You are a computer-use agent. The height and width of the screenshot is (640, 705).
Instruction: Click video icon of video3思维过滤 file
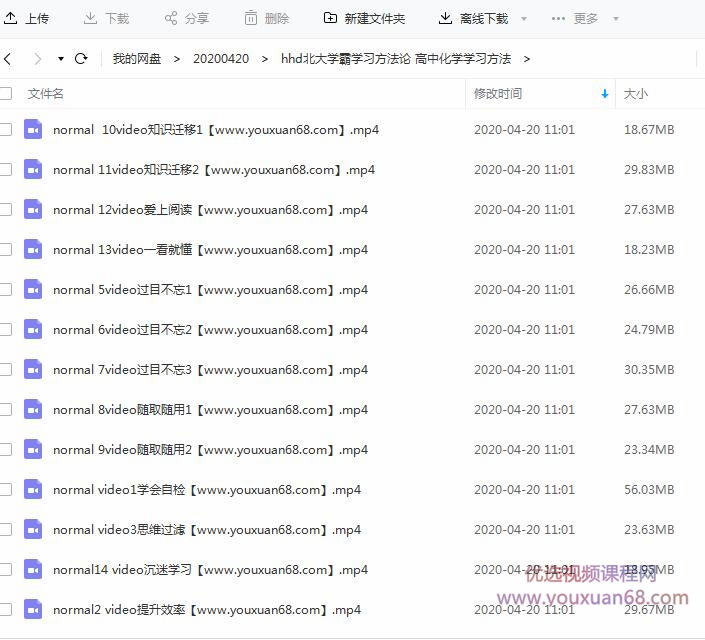pos(33,530)
